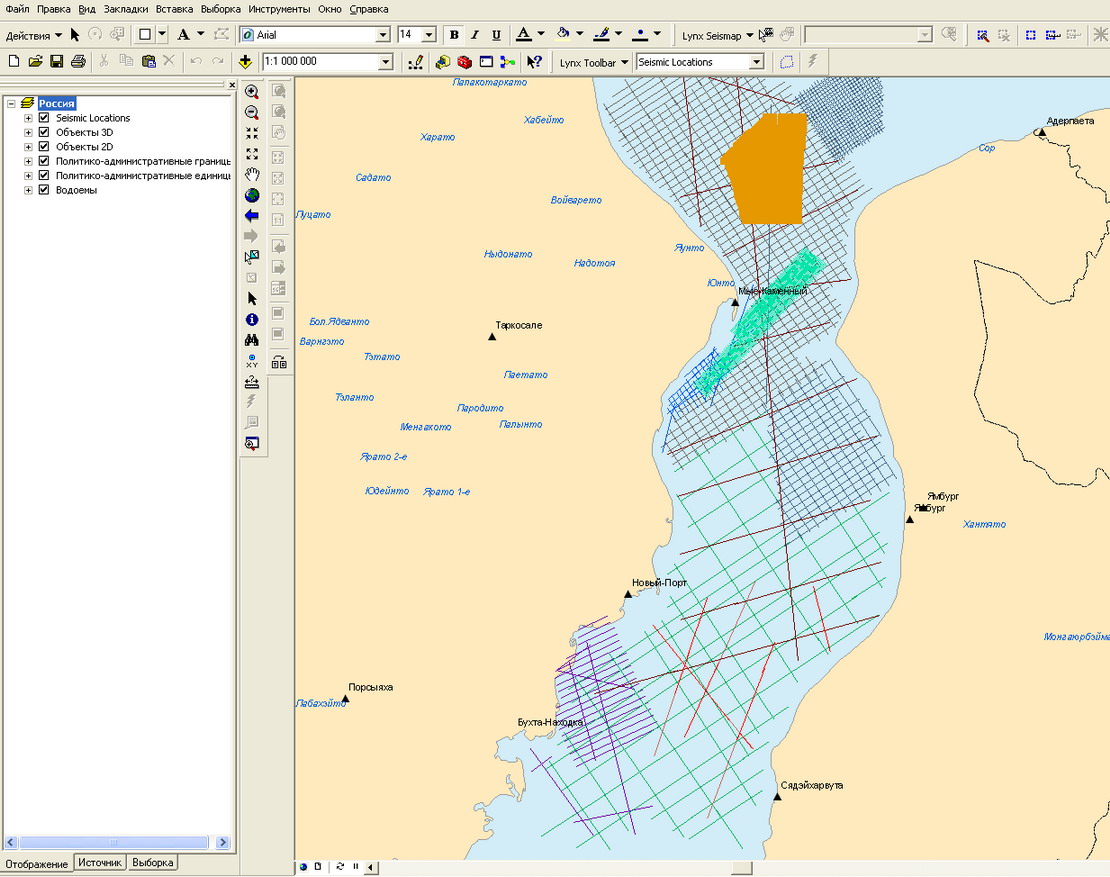
Task: Open the Справка menu
Action: click(x=369, y=9)
